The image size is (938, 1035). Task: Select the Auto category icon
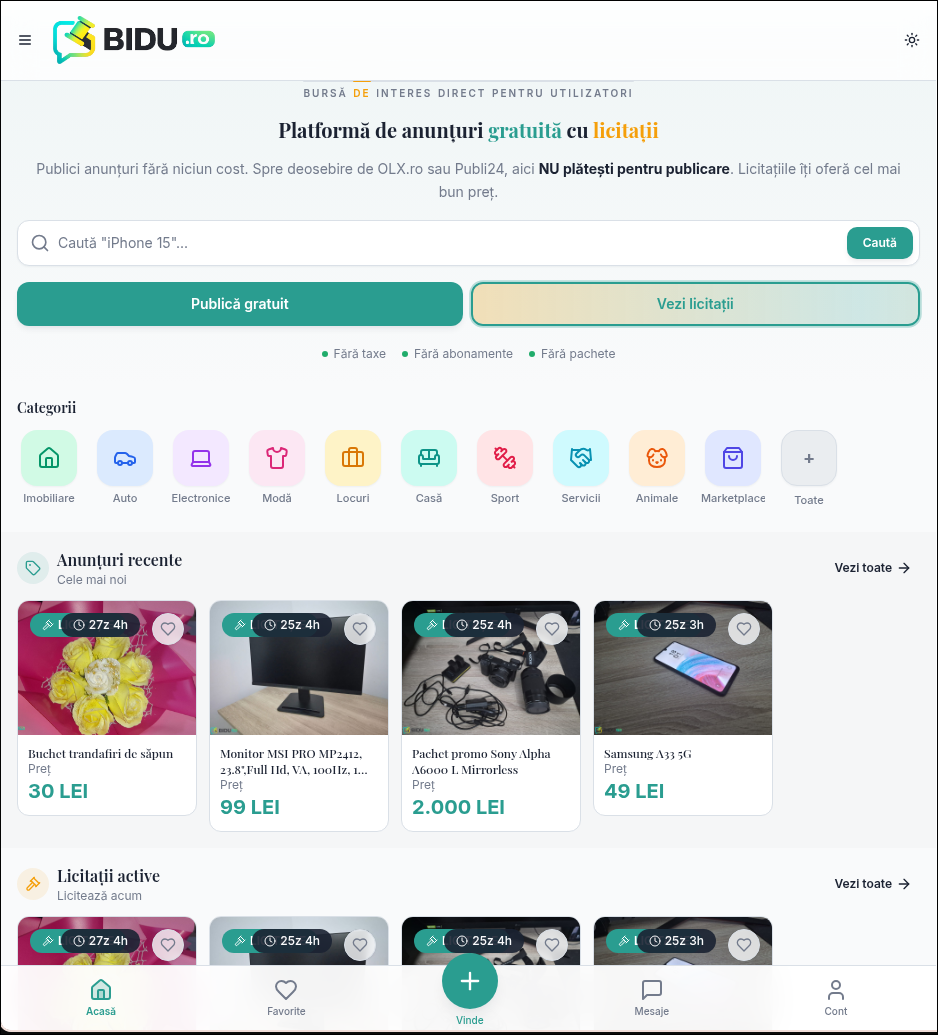click(x=124, y=456)
